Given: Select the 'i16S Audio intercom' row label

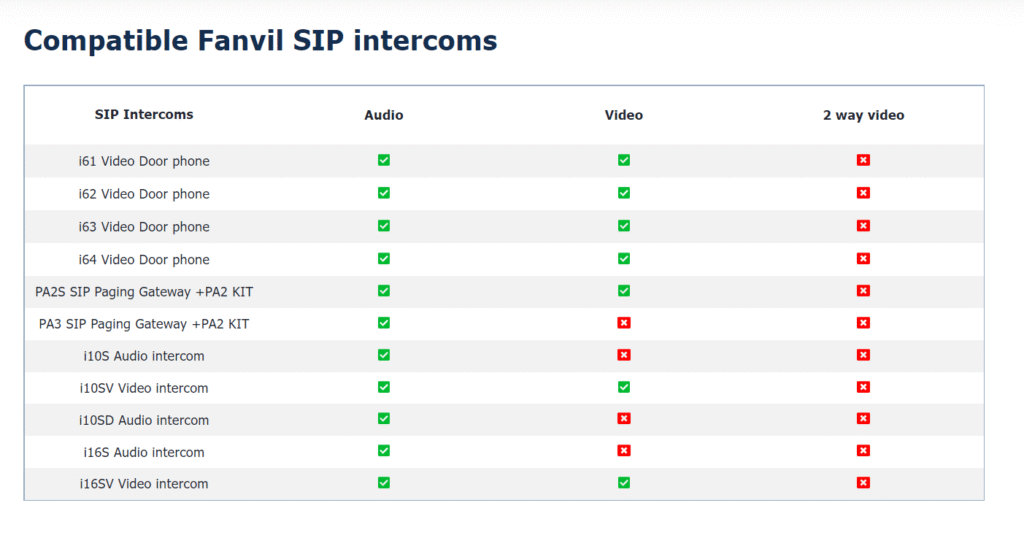Looking at the screenshot, I should pyautogui.click(x=144, y=452).
